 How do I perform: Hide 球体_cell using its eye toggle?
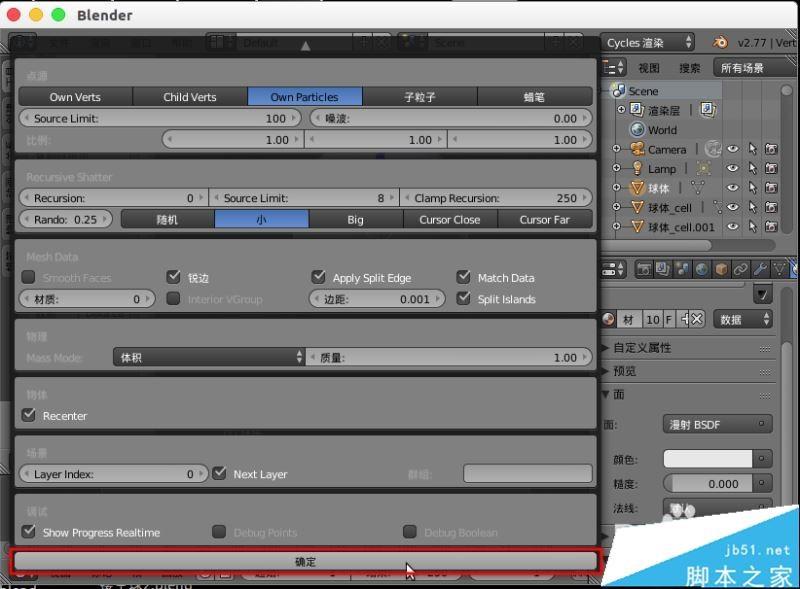point(732,206)
